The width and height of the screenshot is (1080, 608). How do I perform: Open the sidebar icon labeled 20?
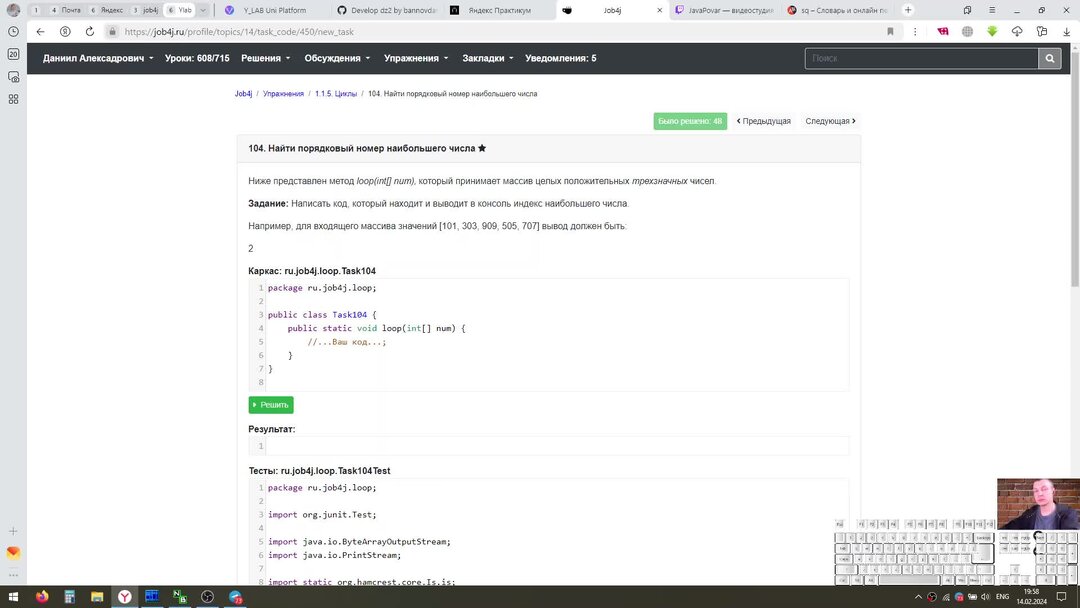[13, 54]
